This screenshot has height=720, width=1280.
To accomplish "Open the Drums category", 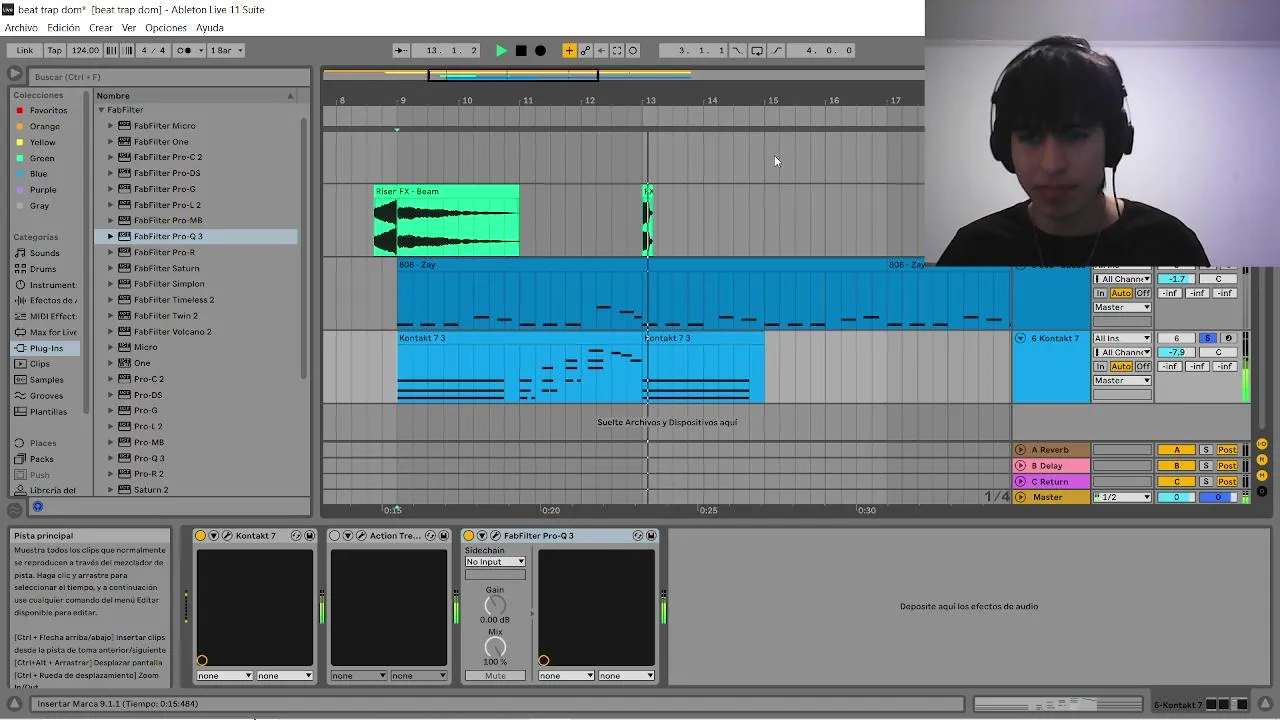I will click(x=43, y=269).
